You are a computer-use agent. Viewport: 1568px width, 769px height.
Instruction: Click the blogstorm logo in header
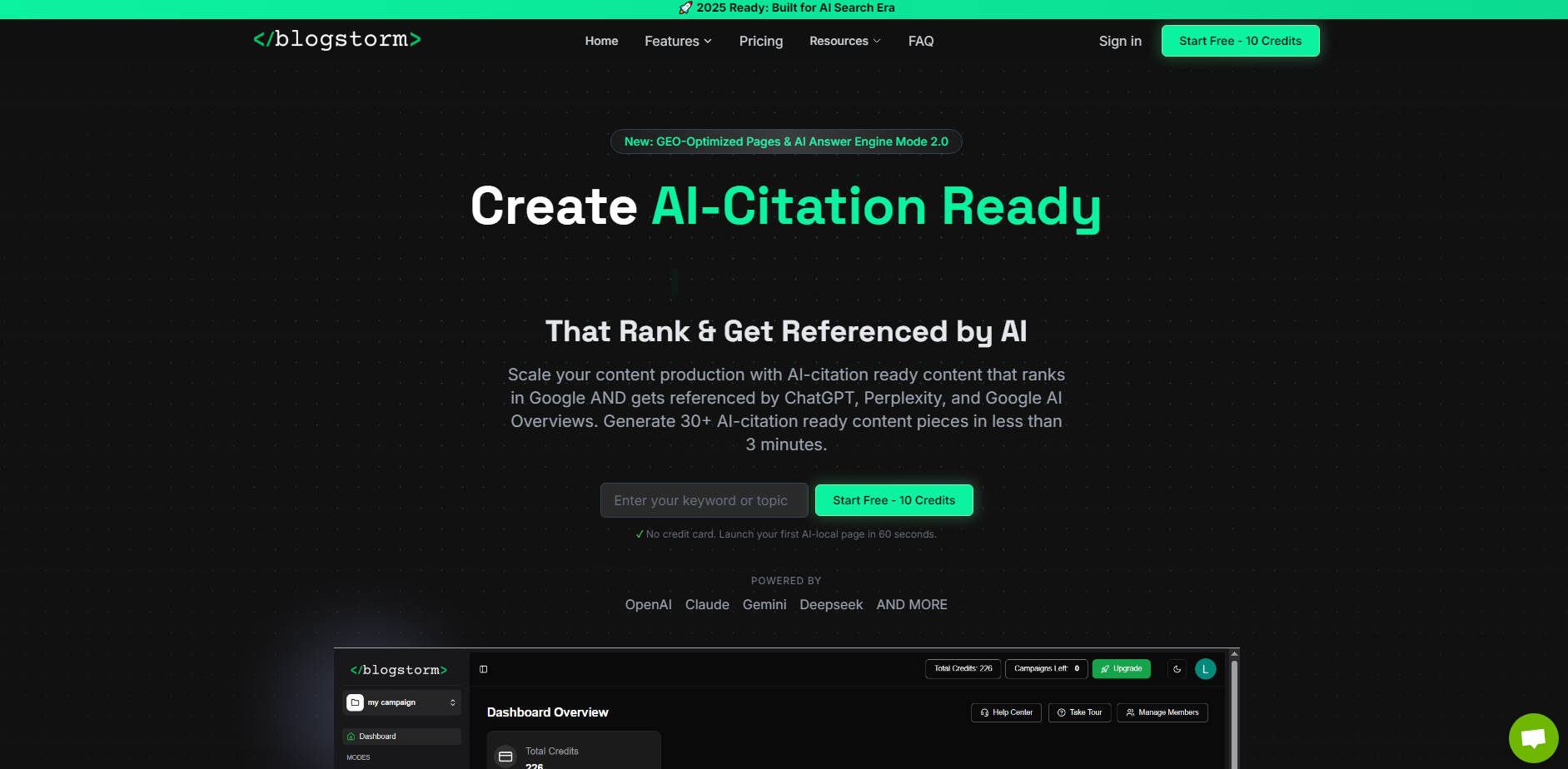coord(337,40)
